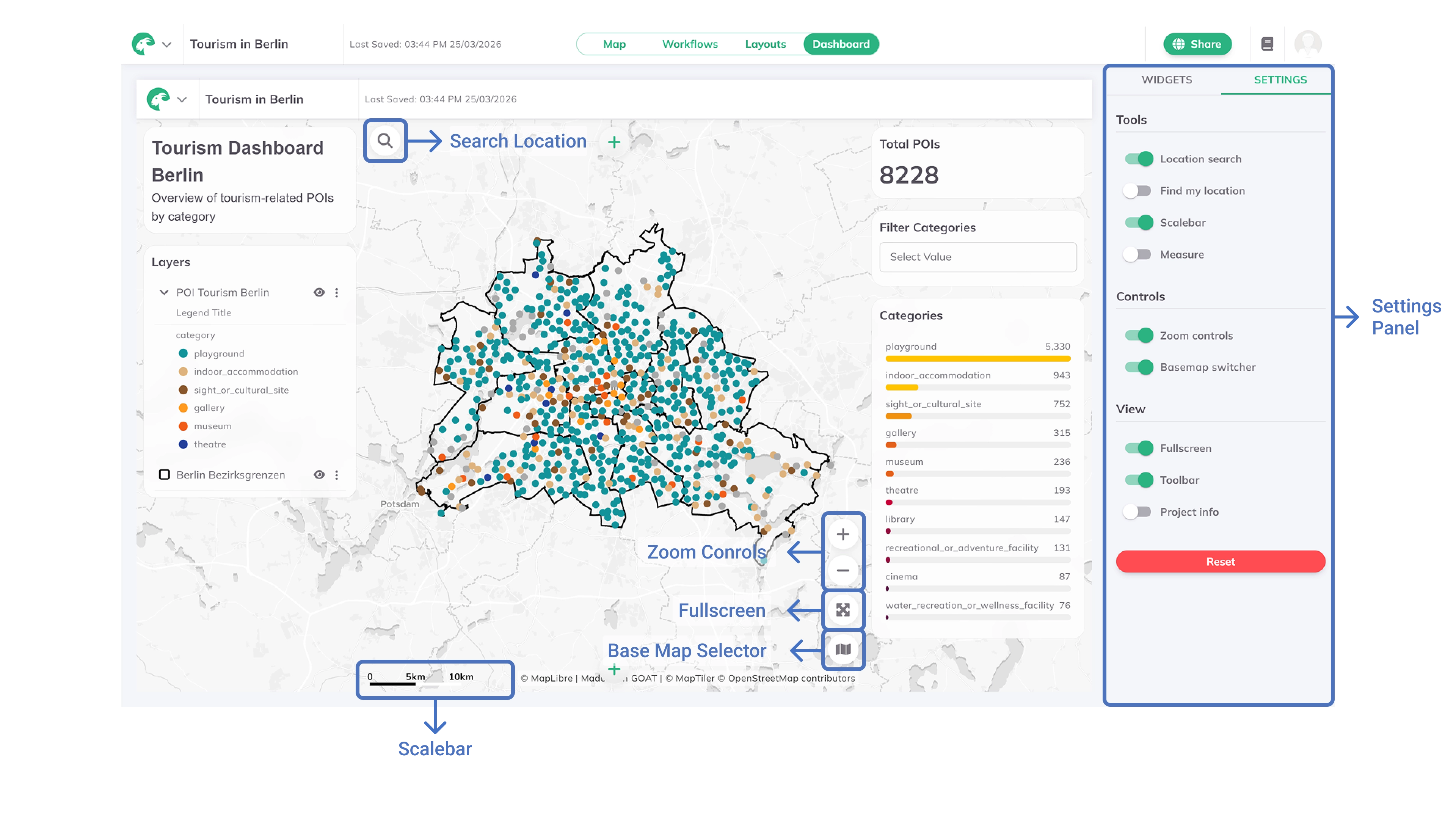Hide the POI Tourism Berlin layer visibility
Image resolution: width=1456 pixels, height=819 pixels.
pos(319,292)
